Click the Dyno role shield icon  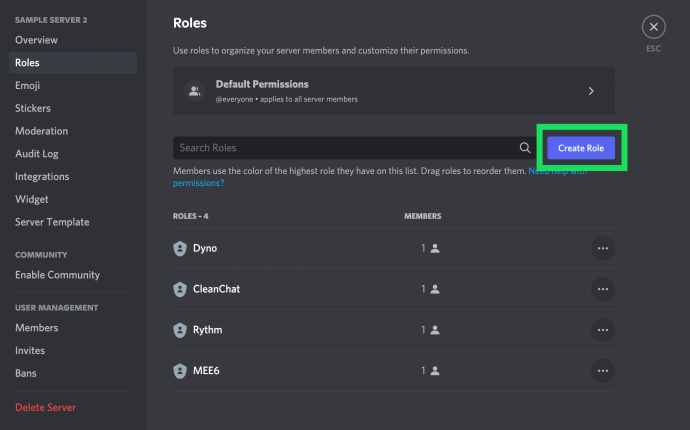(x=180, y=248)
